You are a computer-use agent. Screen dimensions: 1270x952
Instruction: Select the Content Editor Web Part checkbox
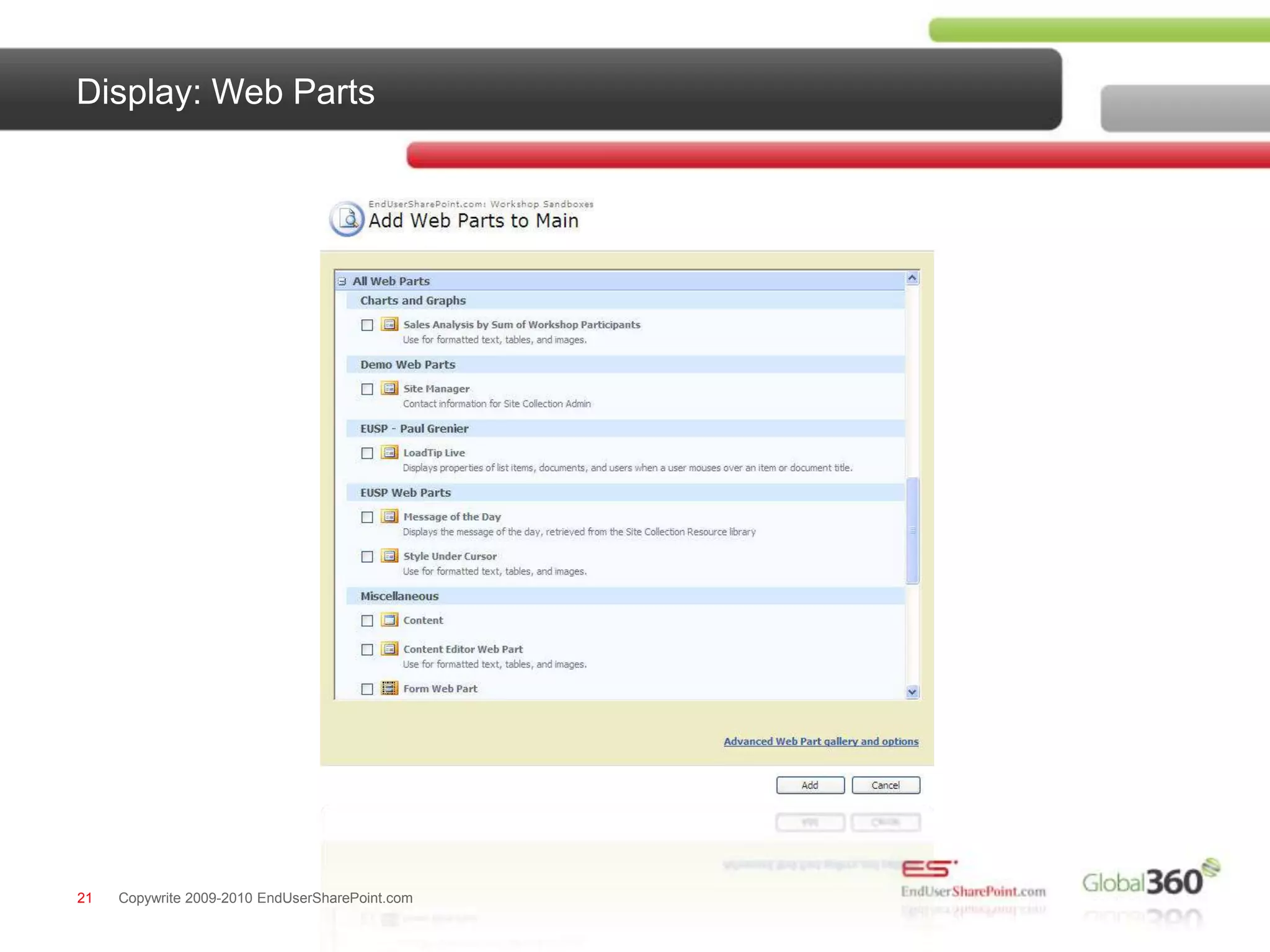[x=367, y=650]
